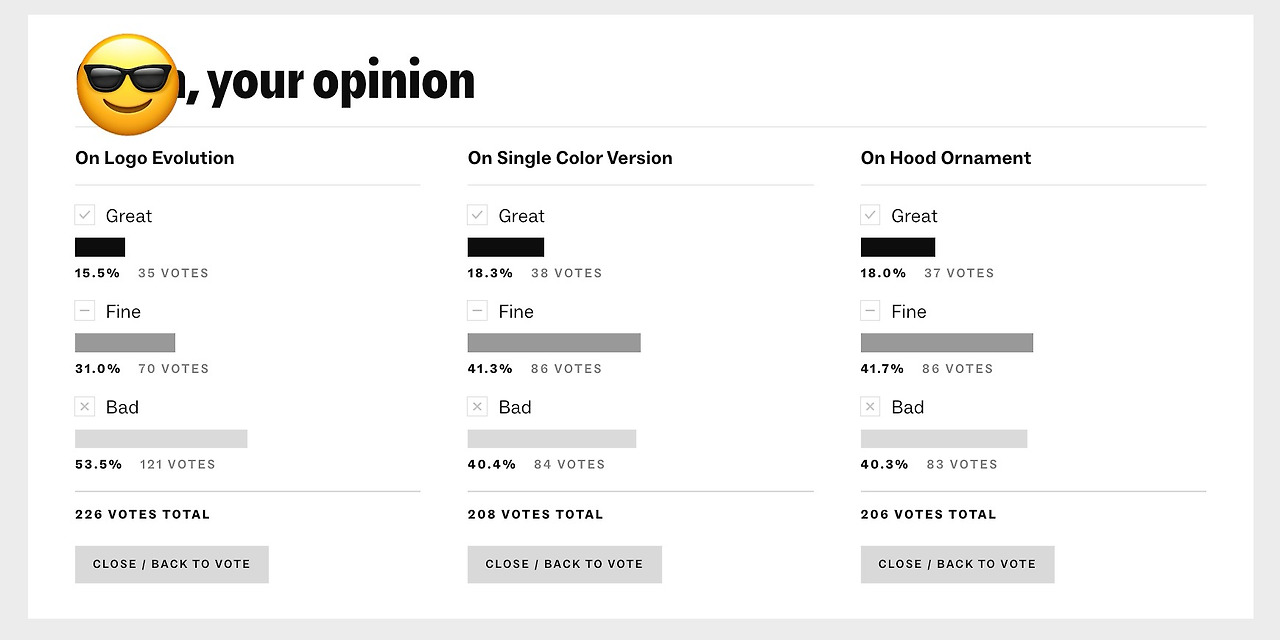Click the sunglasses emoji icon

[x=126, y=85]
